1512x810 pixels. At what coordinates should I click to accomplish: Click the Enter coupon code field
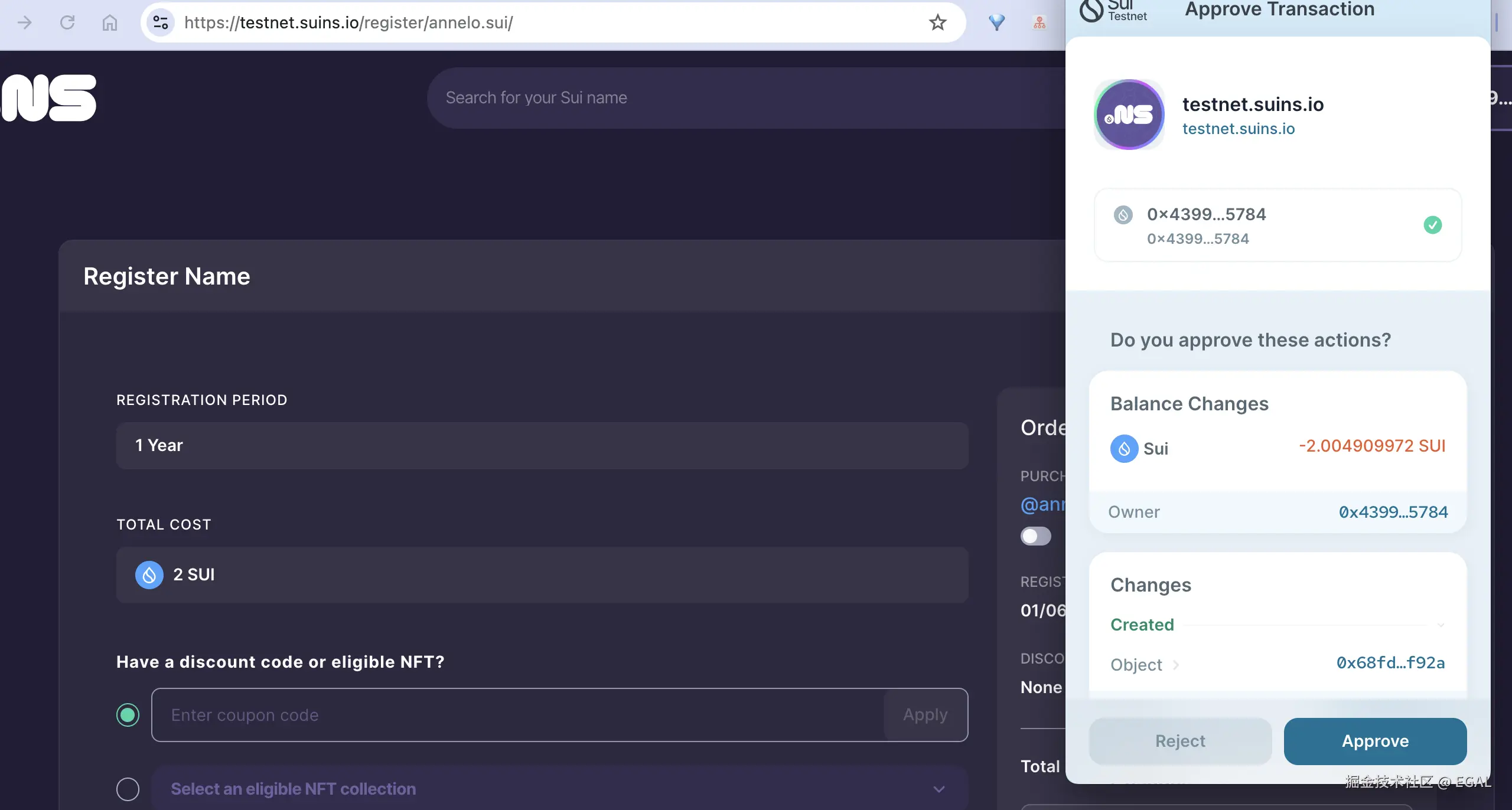tap(517, 715)
